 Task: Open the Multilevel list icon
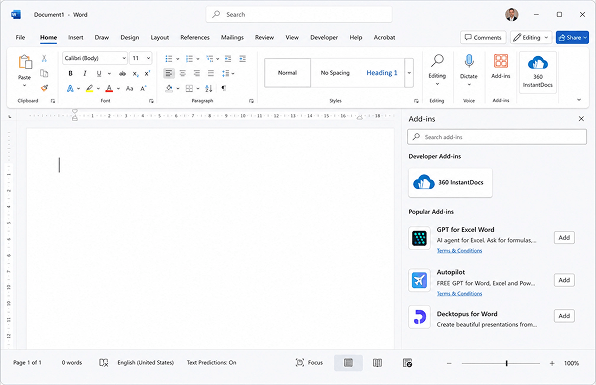tap(209, 59)
